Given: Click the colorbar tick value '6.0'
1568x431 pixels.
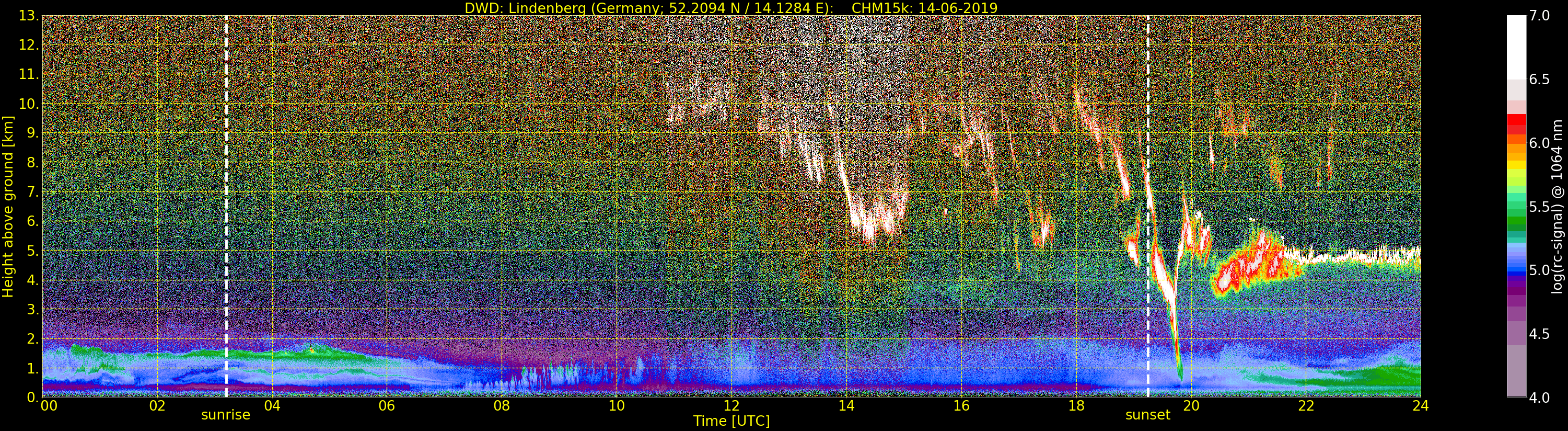Looking at the screenshot, I should tap(1539, 143).
